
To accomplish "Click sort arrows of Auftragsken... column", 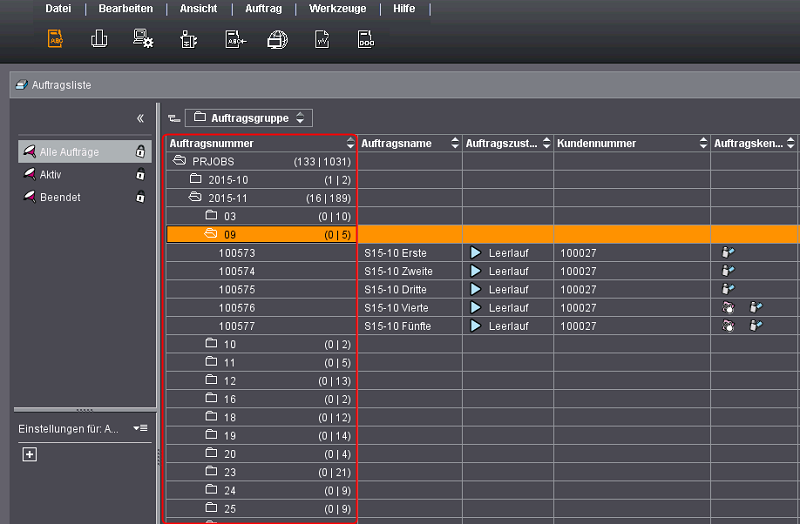I will pos(790,143).
